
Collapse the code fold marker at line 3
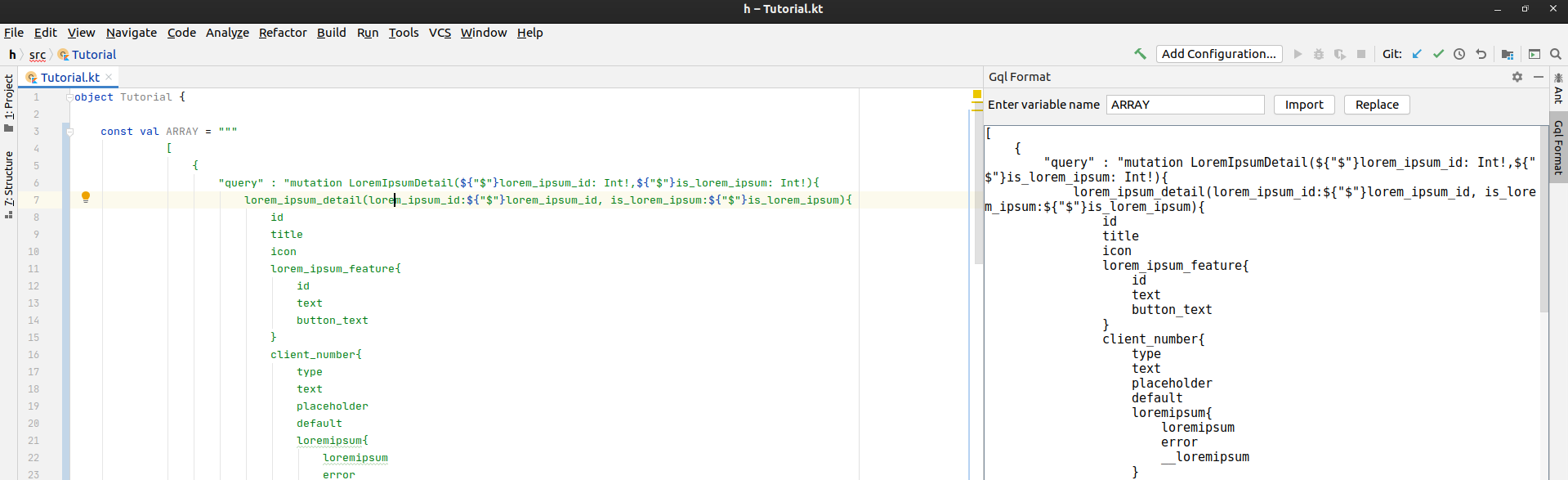click(70, 132)
